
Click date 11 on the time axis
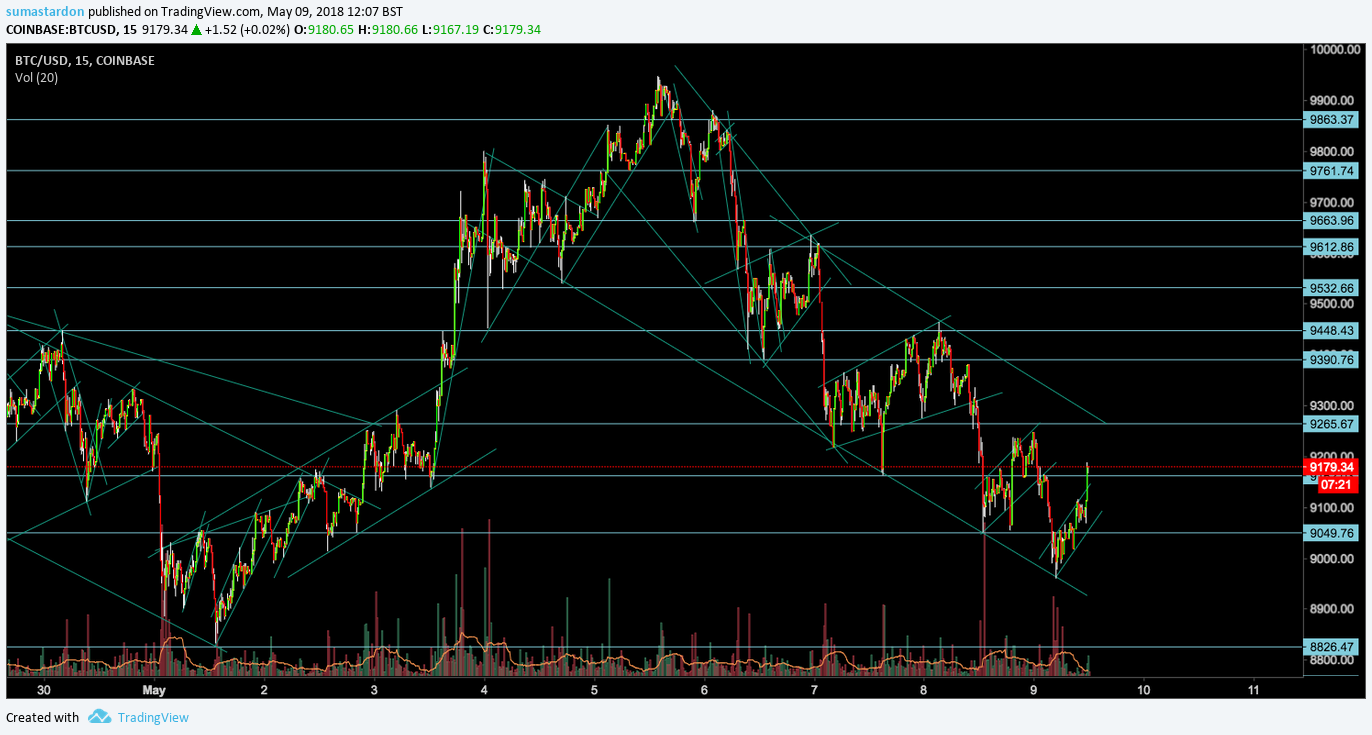click(1254, 690)
